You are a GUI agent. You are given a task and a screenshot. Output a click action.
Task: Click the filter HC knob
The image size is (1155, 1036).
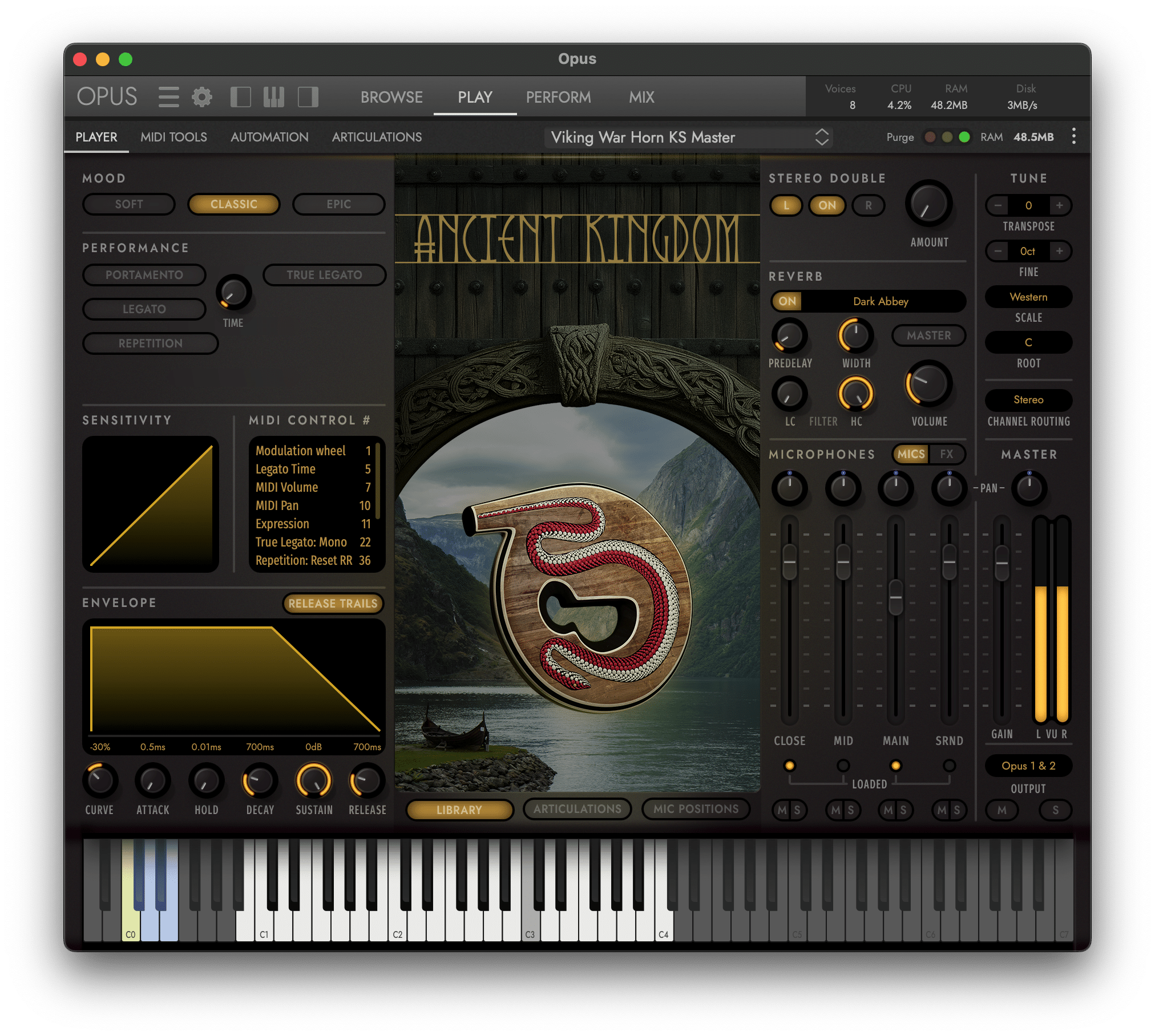click(855, 394)
